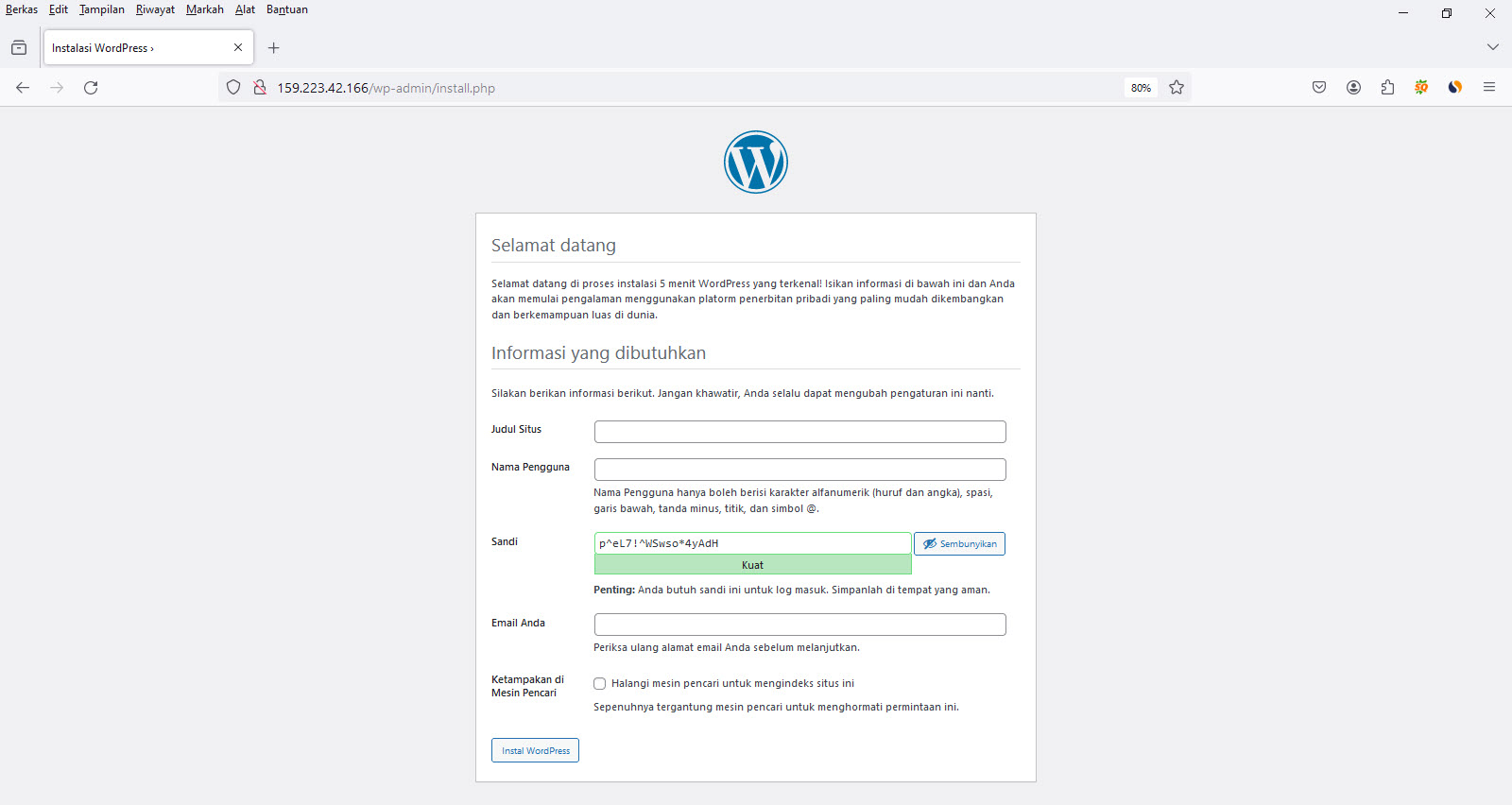Go back to the previous page
Viewport: 1512px width, 805px height.
coord(23,88)
